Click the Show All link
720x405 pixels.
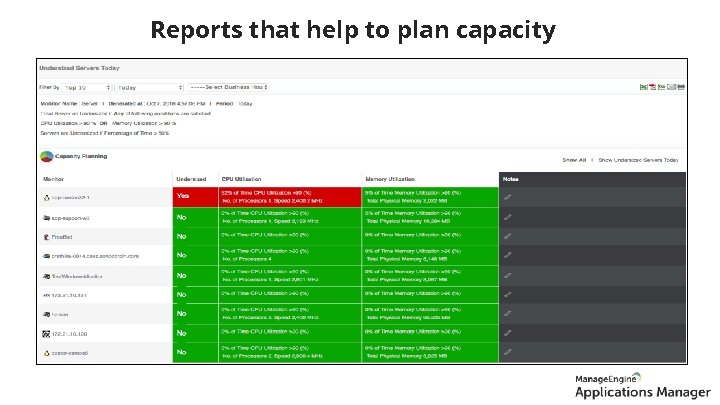point(574,160)
